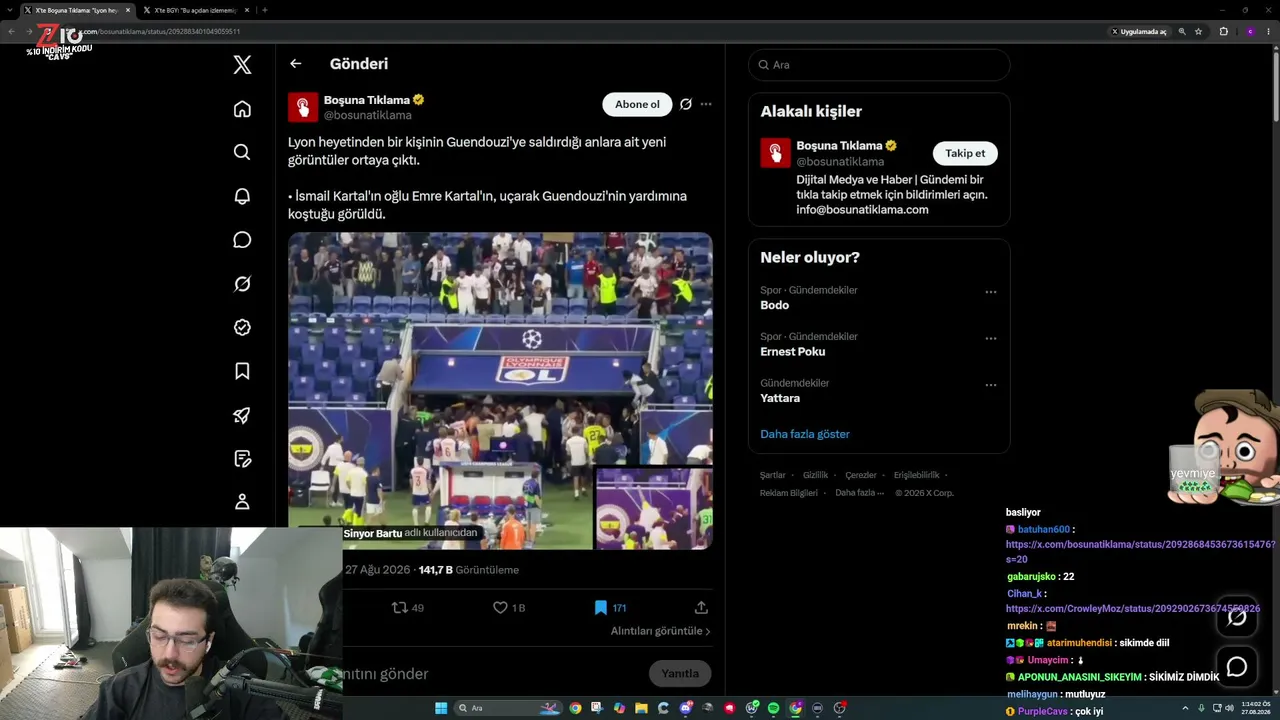Open the floating Grok button
The image size is (1280, 720).
pyautogui.click(x=1237, y=617)
